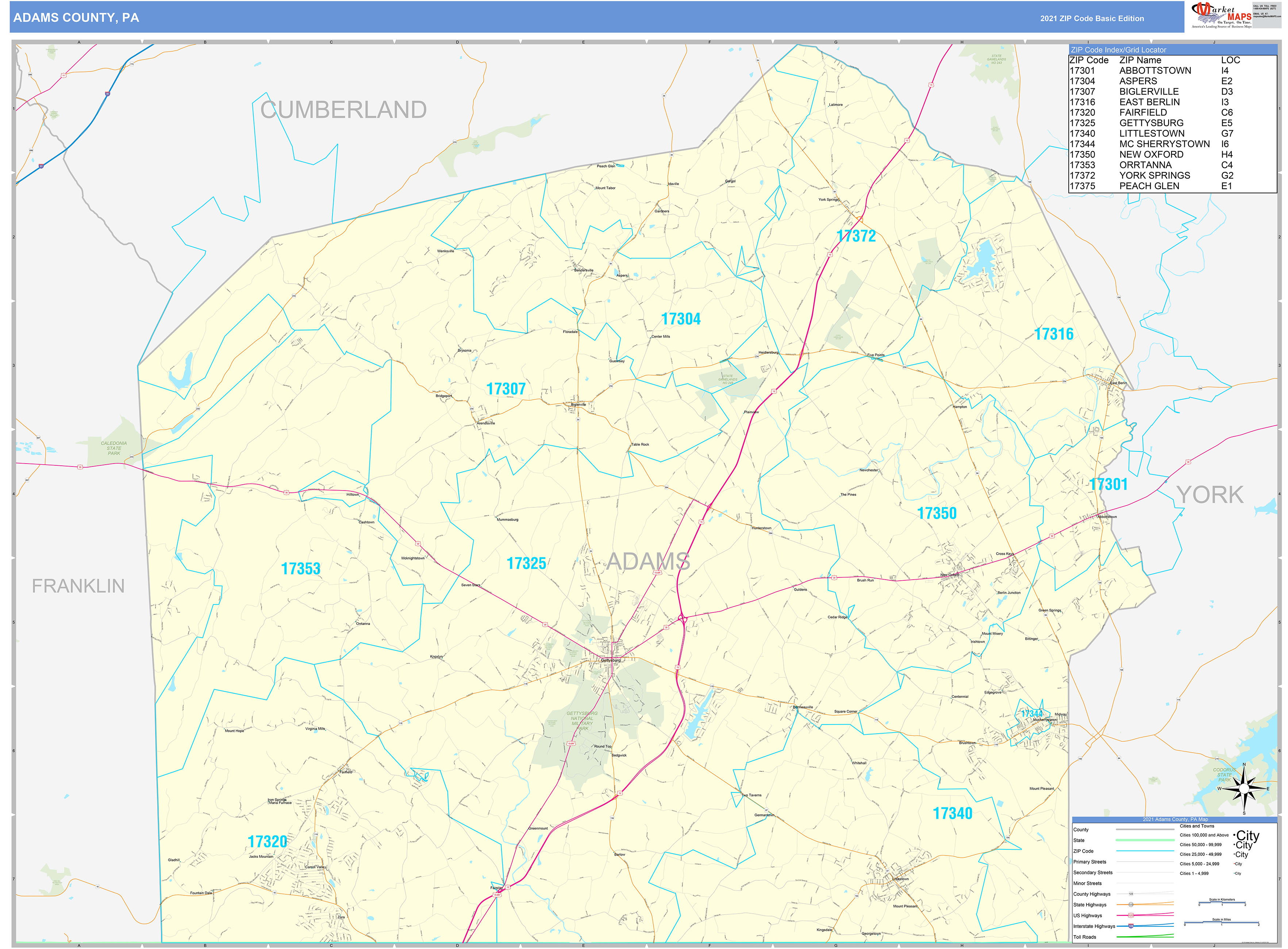Image resolution: width=1288 pixels, height=949 pixels.
Task: Click the Interstate Highways shield in legend
Action: click(1131, 926)
